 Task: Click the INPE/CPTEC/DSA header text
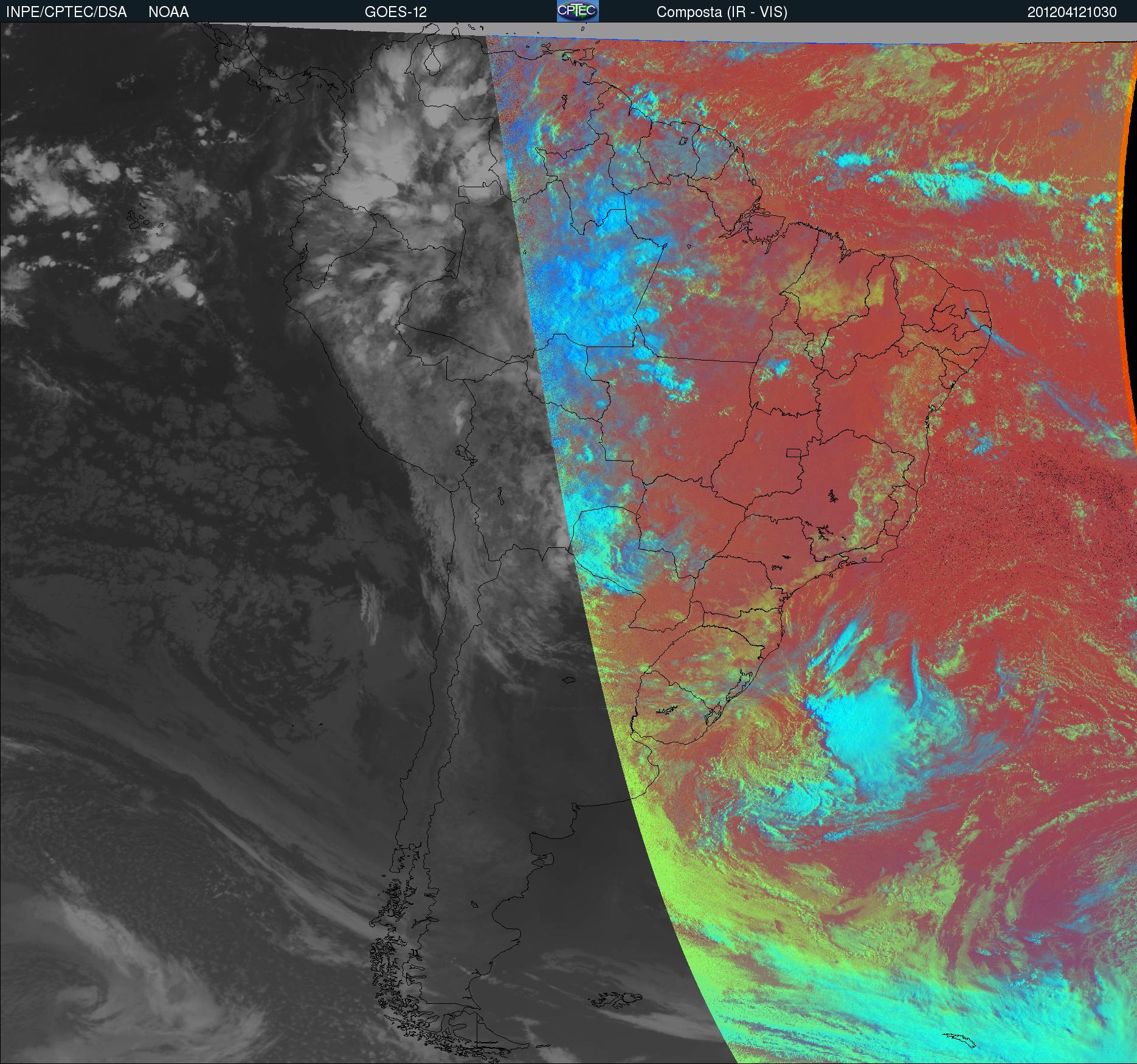(x=66, y=12)
